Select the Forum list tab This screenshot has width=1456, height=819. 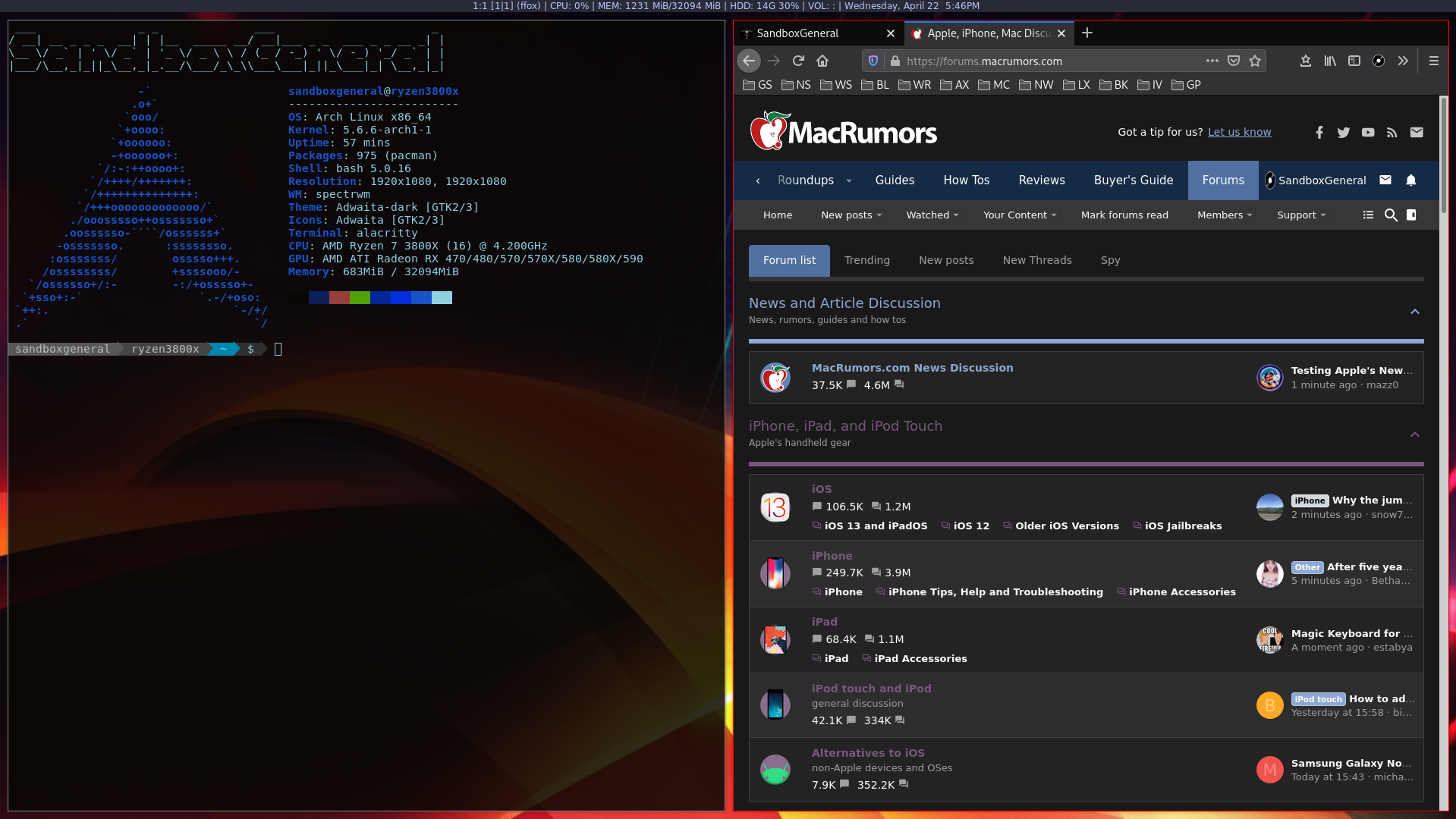789,260
